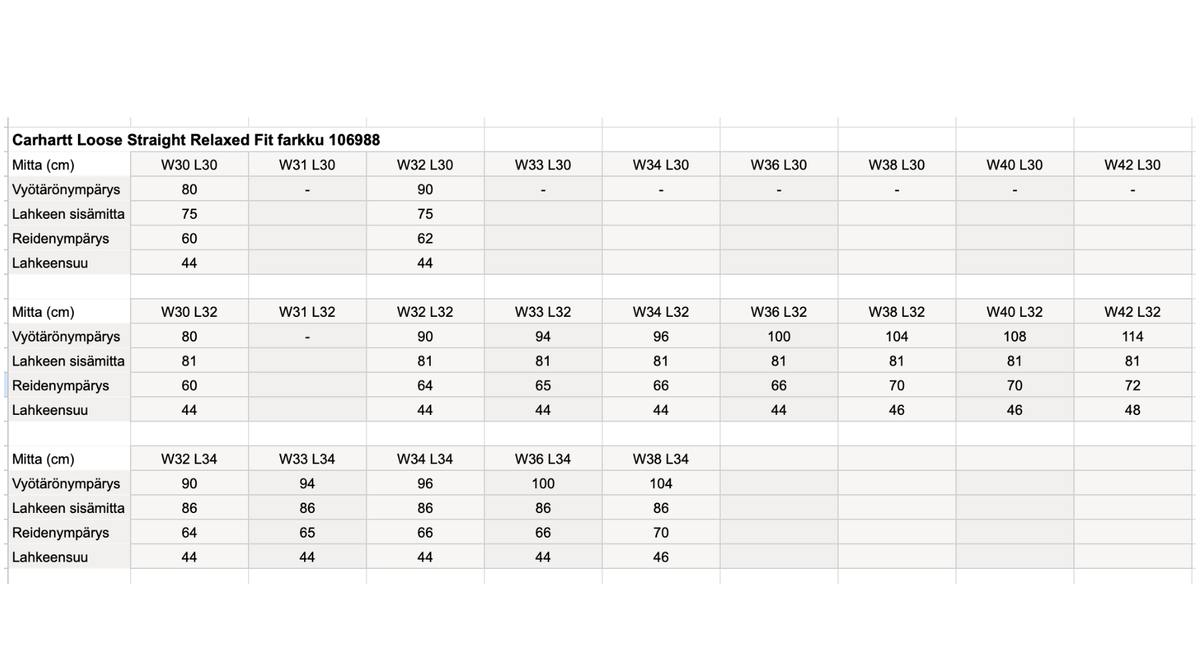Select the W36 L34 header cell
The image size is (1200, 667).
point(543,459)
